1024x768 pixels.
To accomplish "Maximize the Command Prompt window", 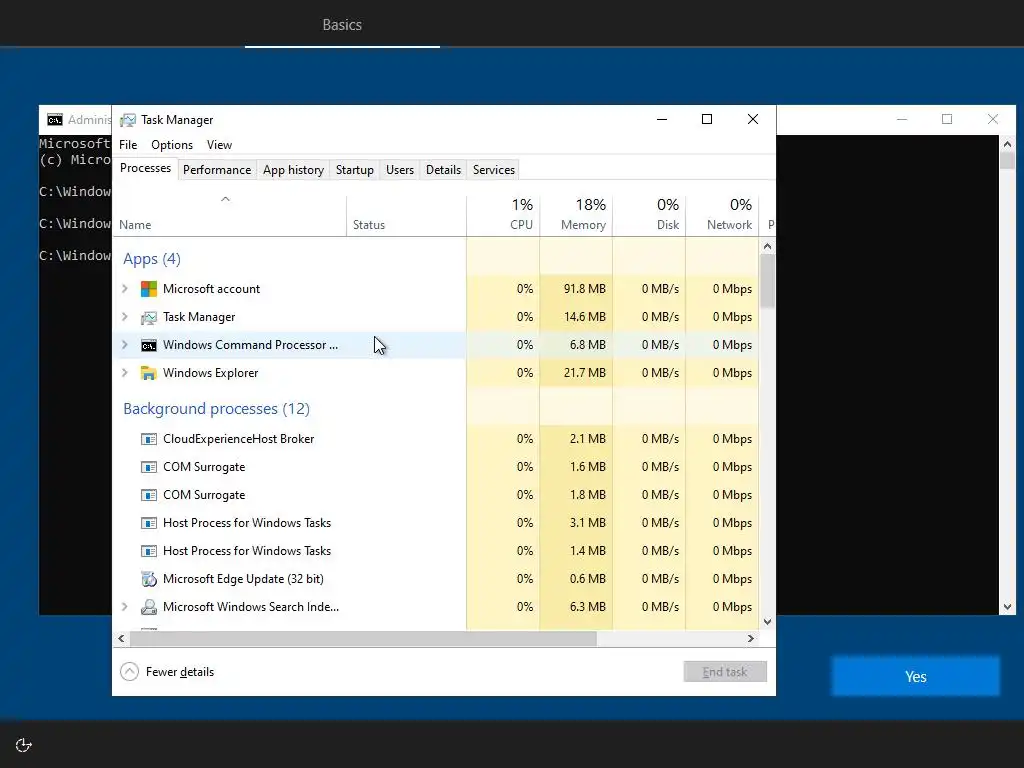I will [947, 120].
